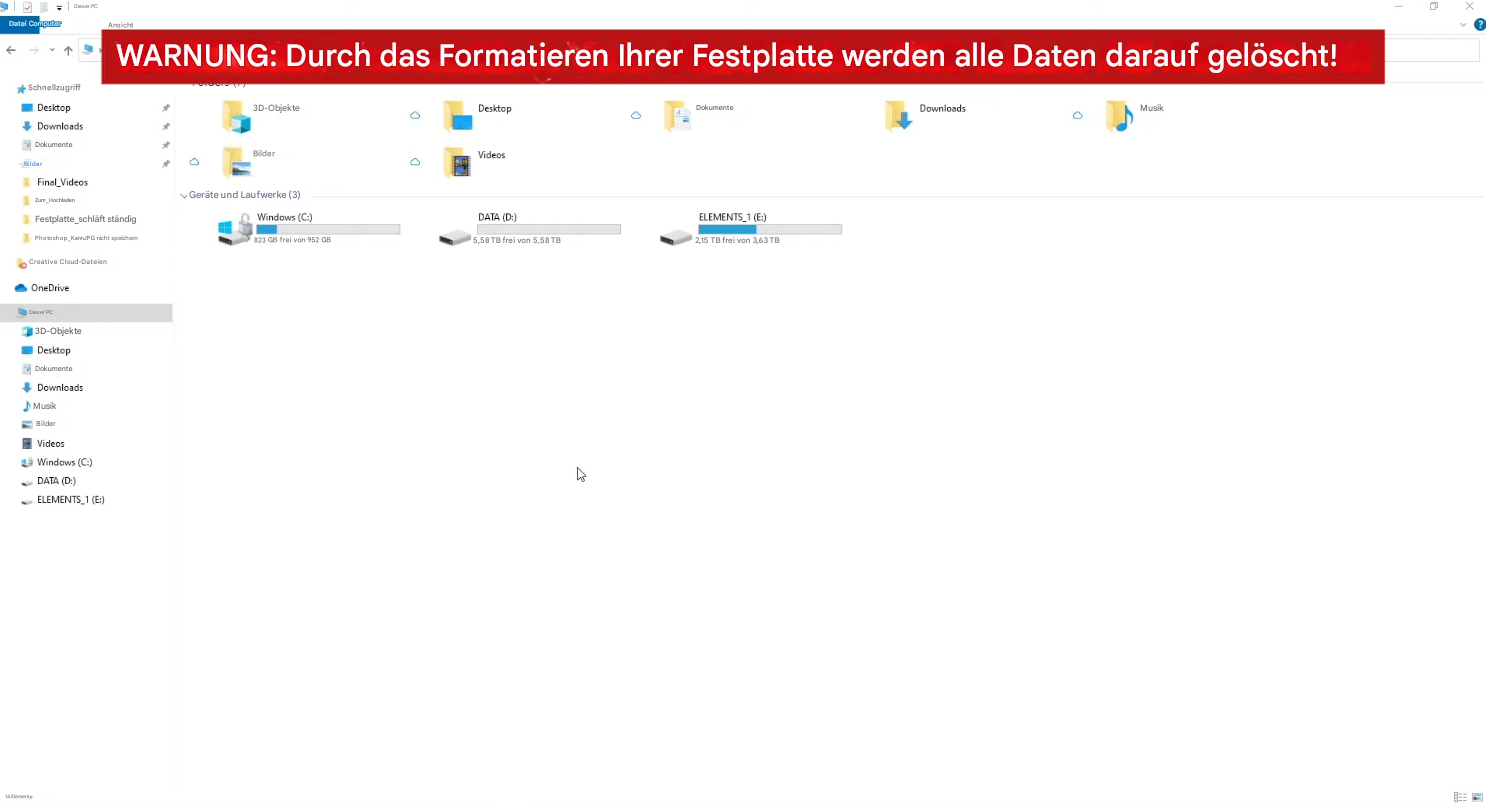Unpin Desktop from Schnellzugriff
This screenshot has height=807, width=1486.
click(x=166, y=107)
